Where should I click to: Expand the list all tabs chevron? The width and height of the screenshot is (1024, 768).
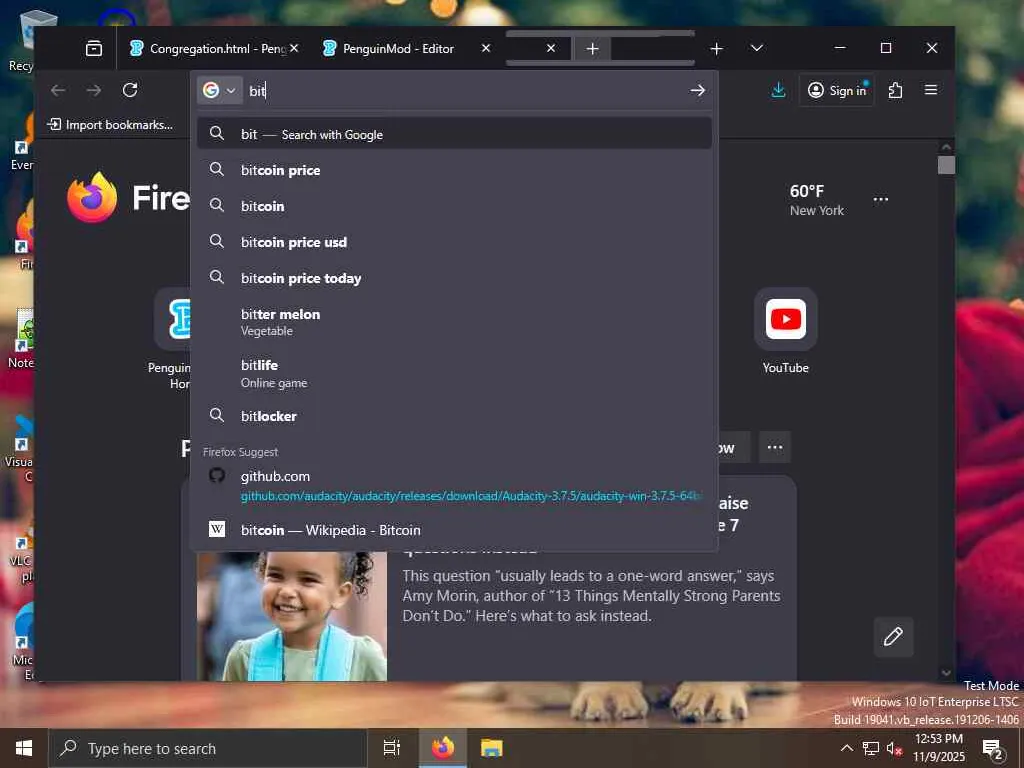[x=756, y=48]
